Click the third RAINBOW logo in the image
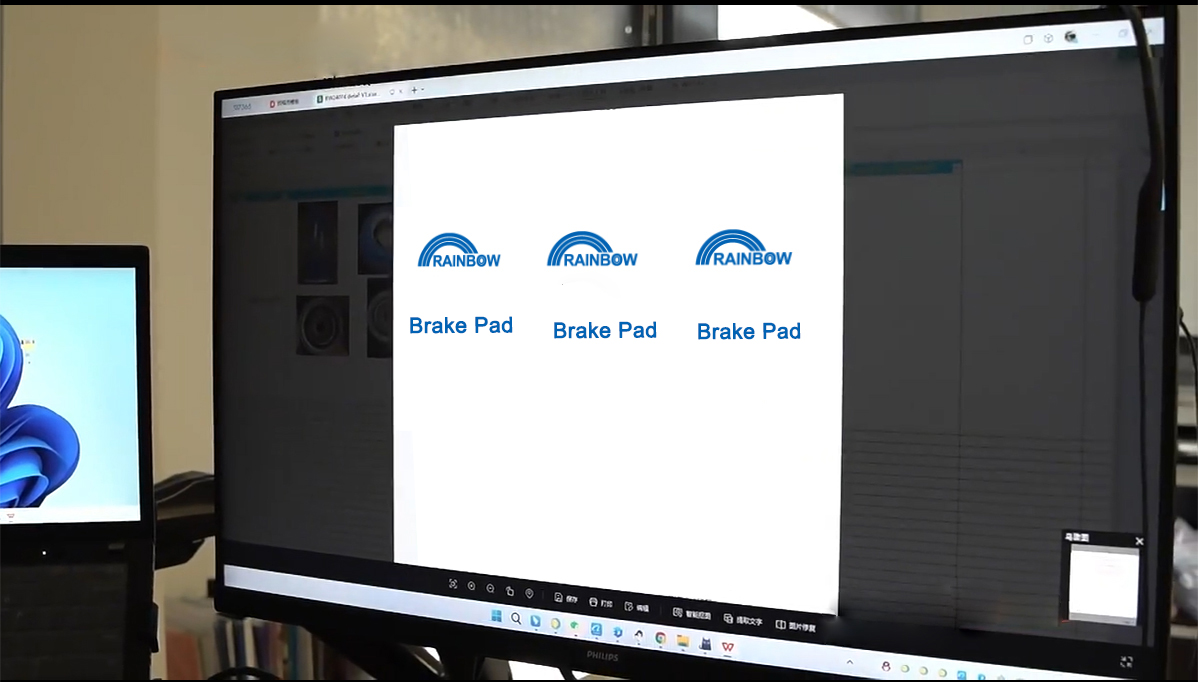Screen dimensions: 1198x682 (743, 247)
